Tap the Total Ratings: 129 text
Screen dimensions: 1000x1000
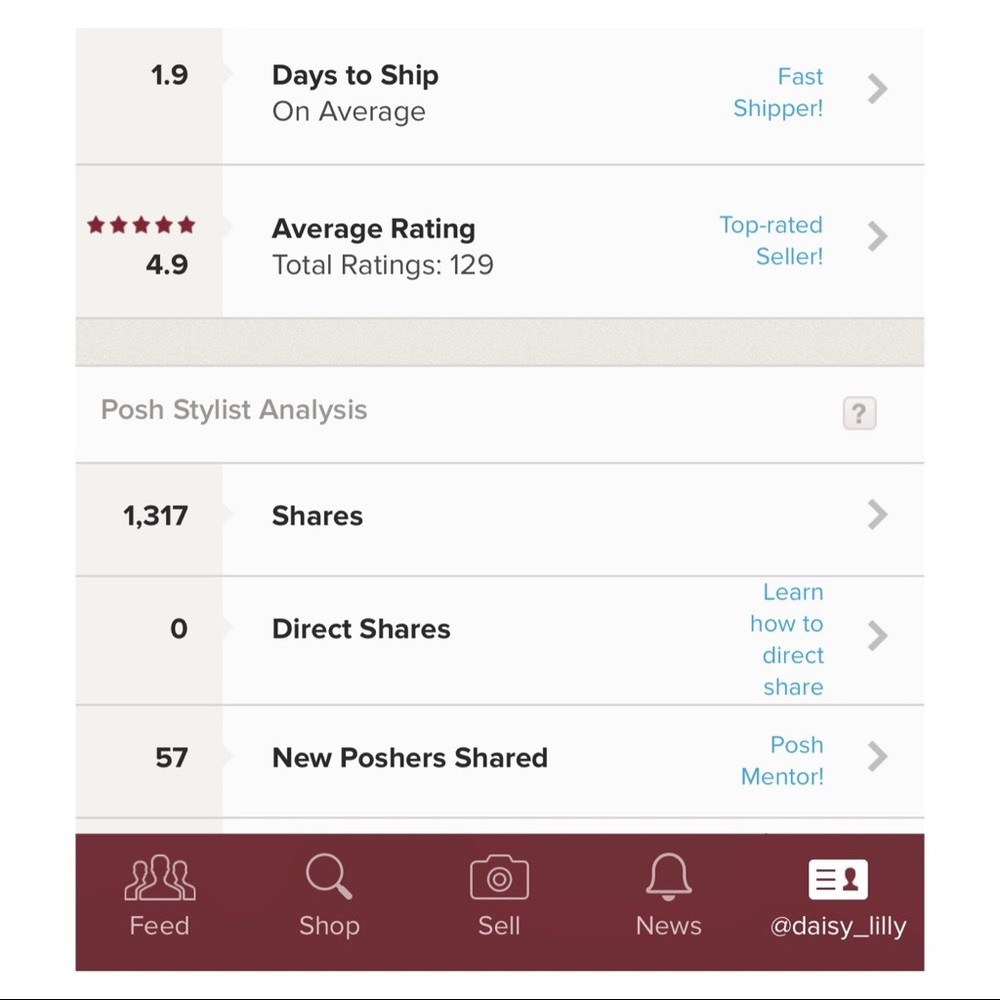(382, 265)
